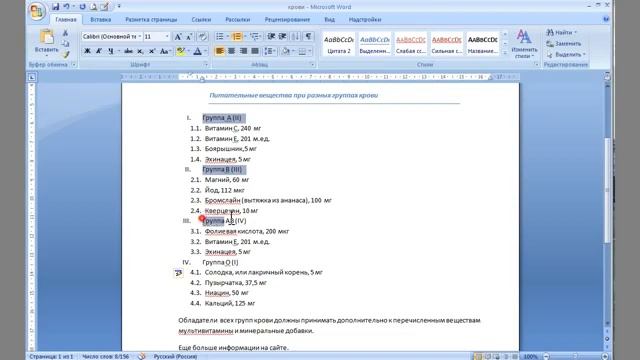Open the line spacing dropdown
The height and width of the screenshot is (360, 640).
[270, 51]
